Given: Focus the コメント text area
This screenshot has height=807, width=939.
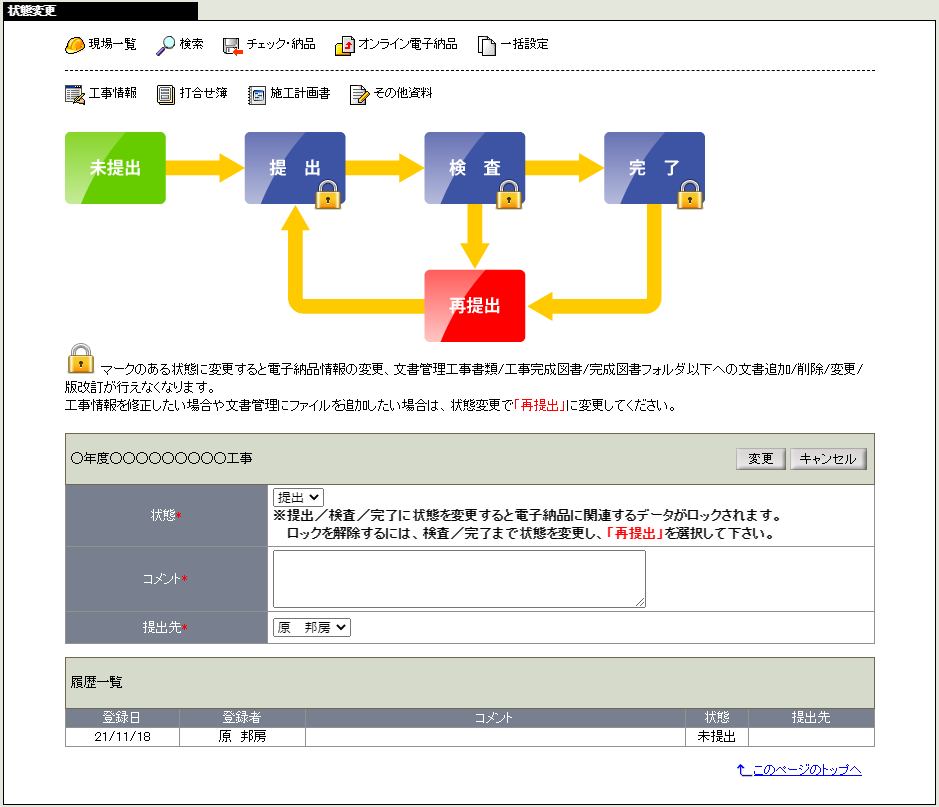Looking at the screenshot, I should click(459, 579).
